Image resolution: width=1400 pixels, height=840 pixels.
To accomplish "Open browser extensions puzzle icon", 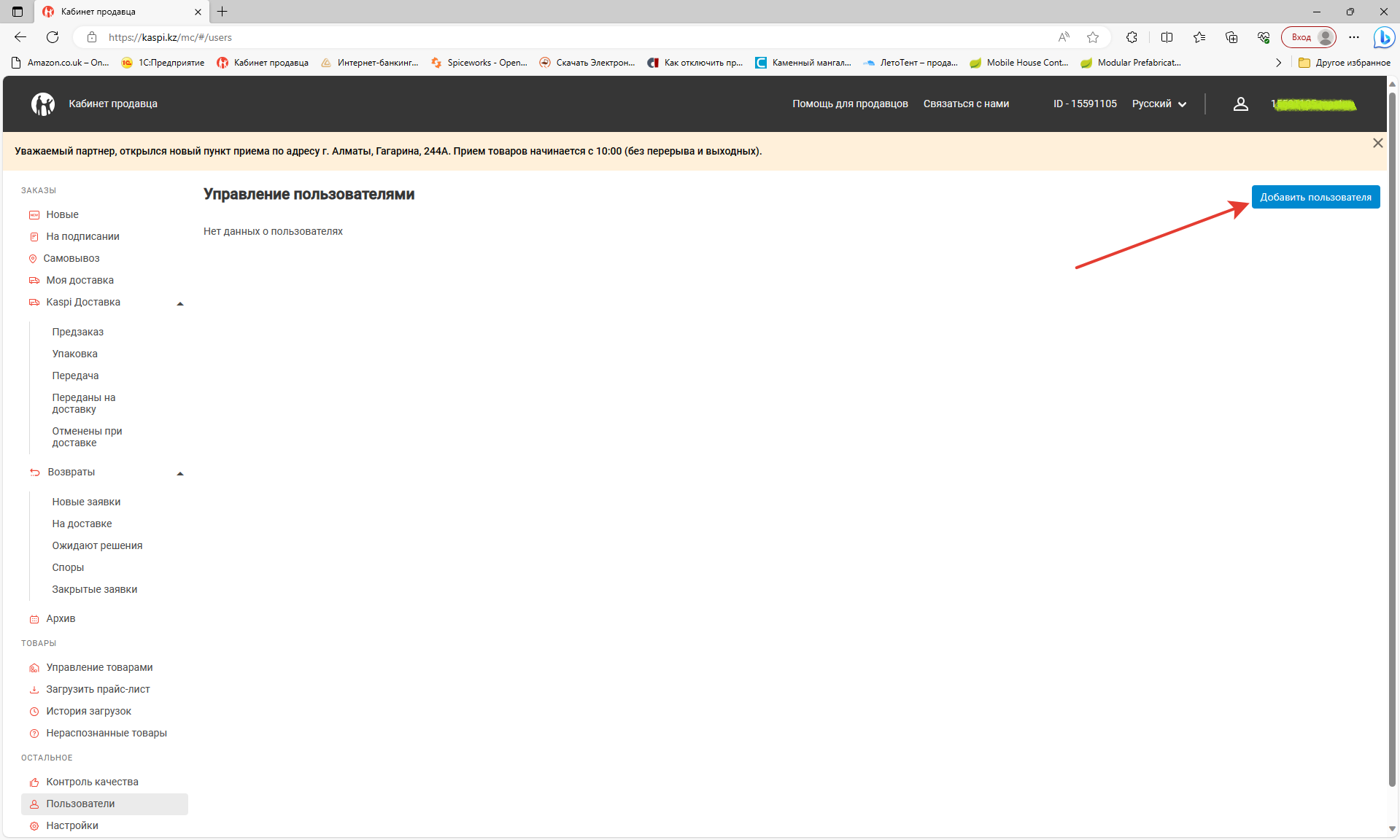I will [1132, 37].
